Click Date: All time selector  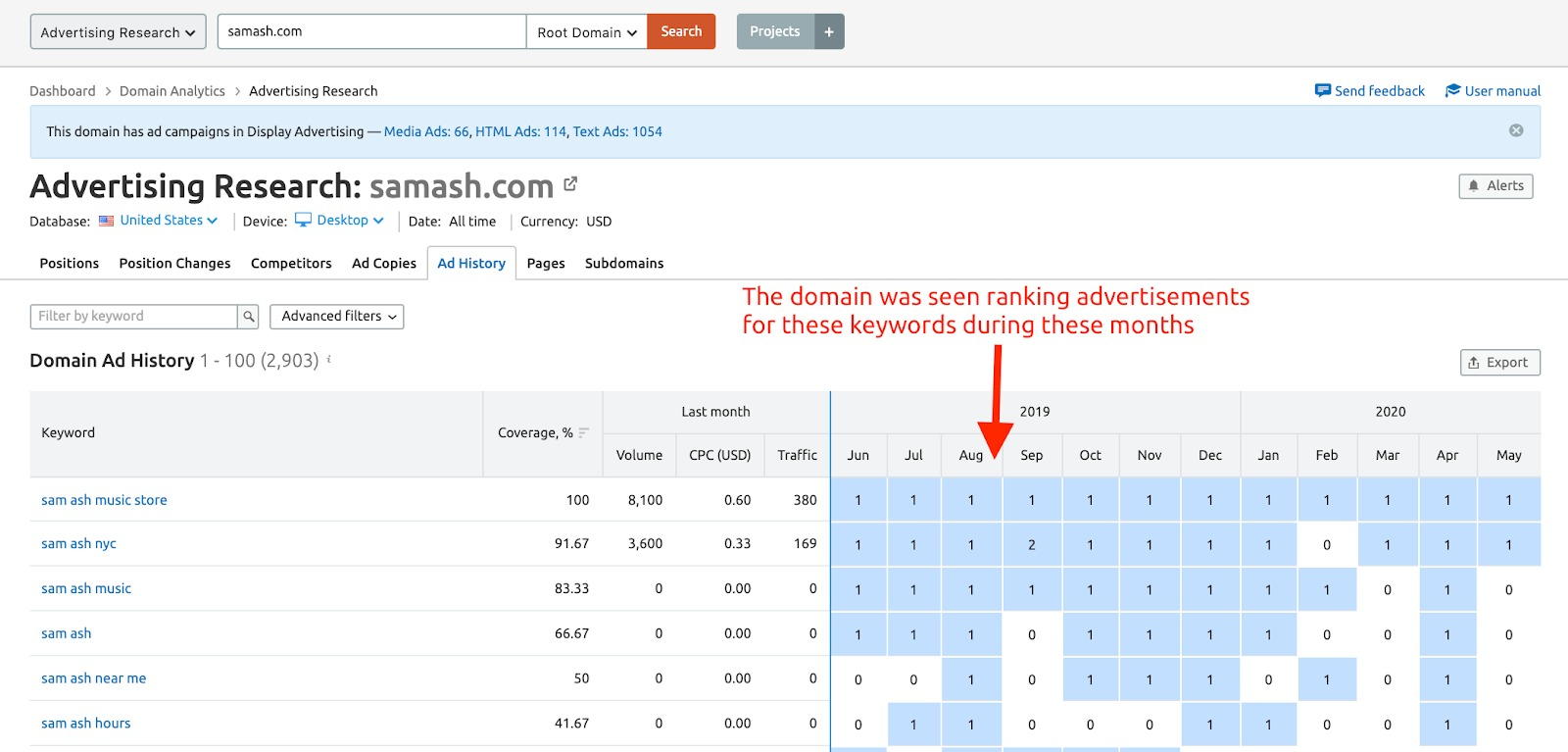[x=452, y=222]
